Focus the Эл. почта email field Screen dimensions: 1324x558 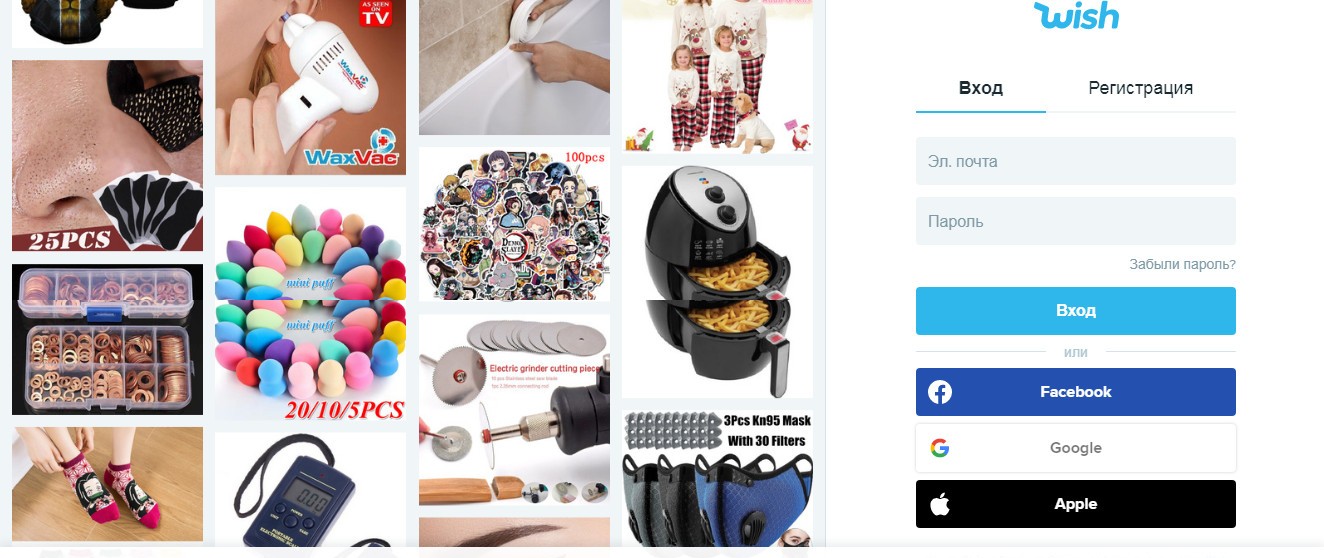click(1076, 161)
